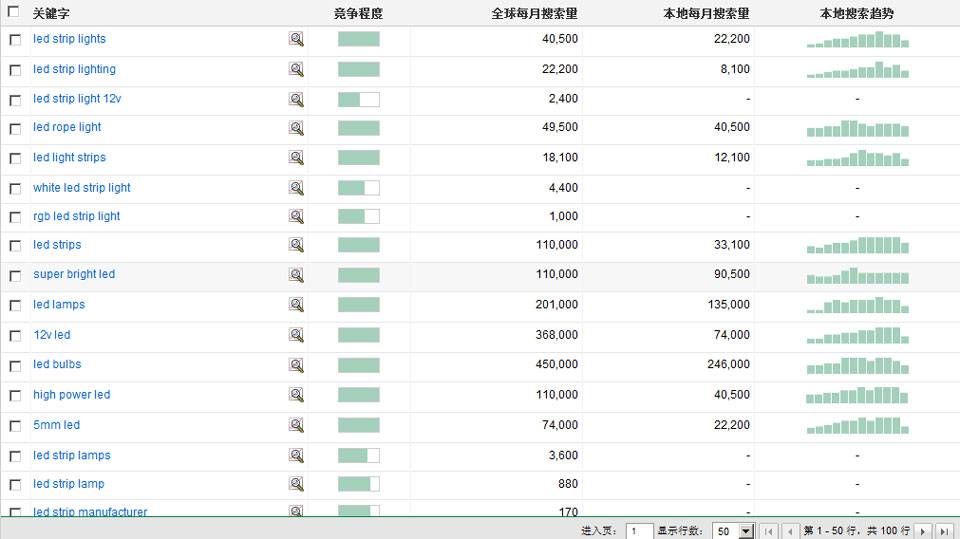Open search preview icon for led strips
Viewport: 960px width, 539px height.
[x=296, y=245]
